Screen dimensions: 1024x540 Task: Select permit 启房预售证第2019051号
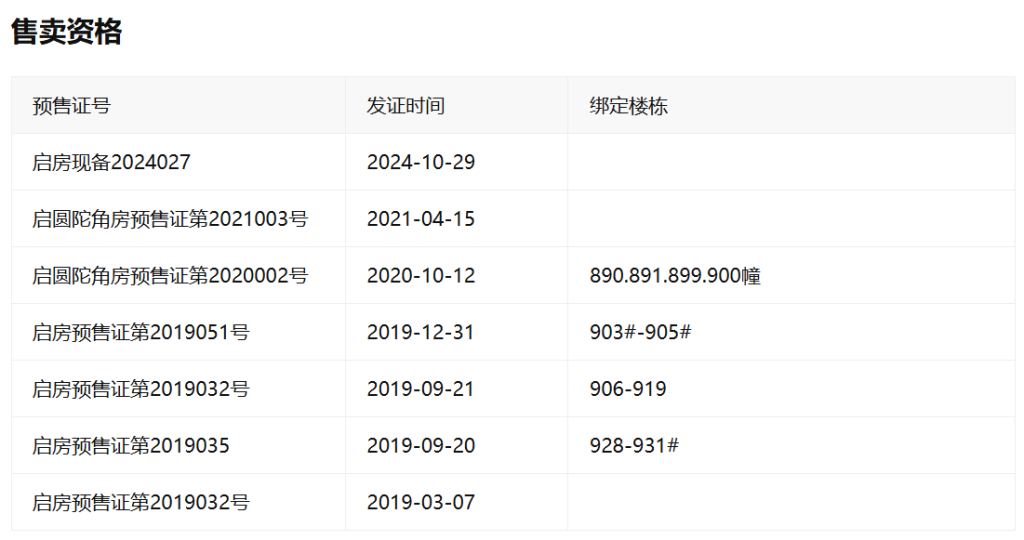pos(140,332)
